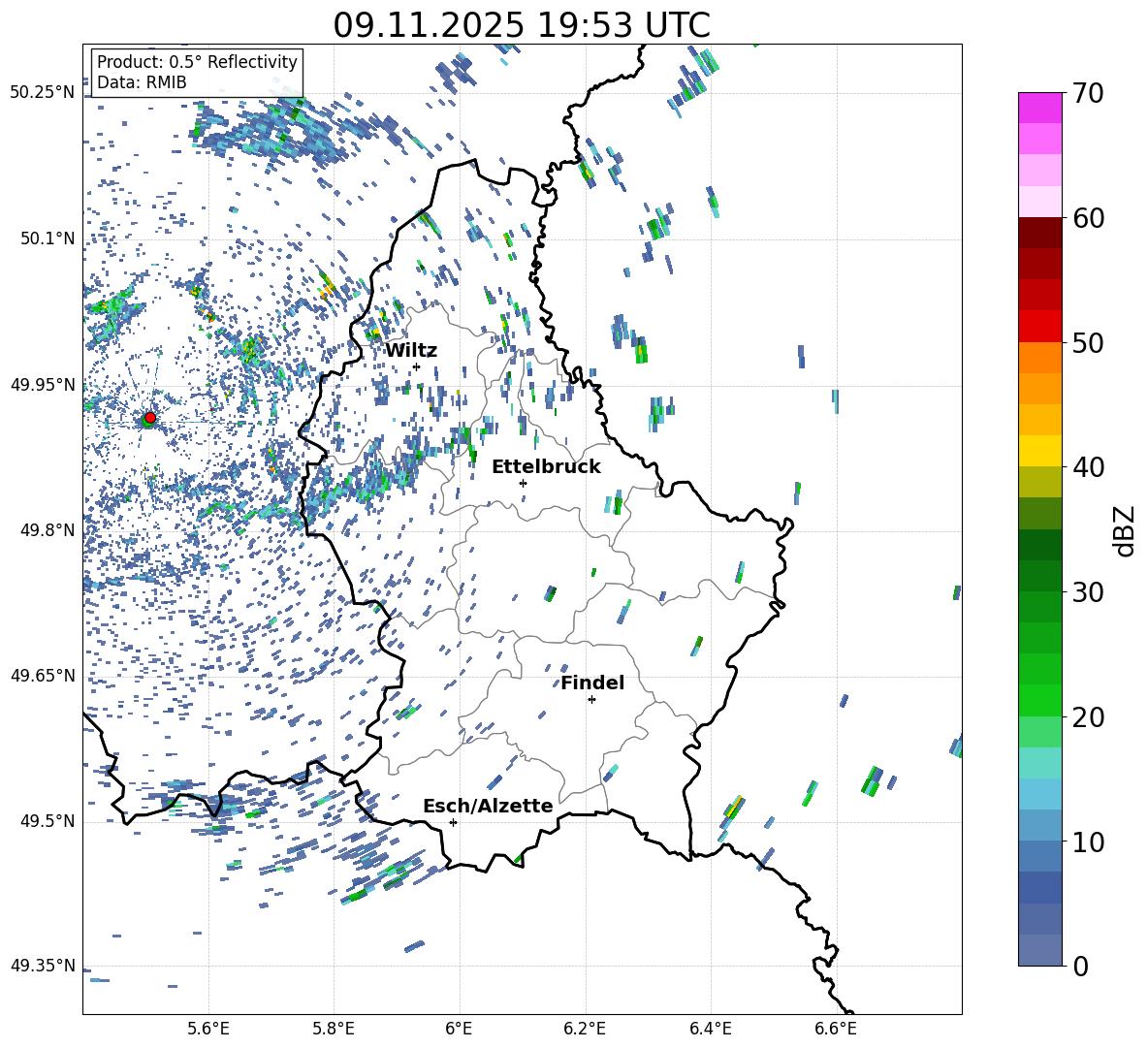Click the dBZ colorbar axis label
1148x1048 pixels.
1125,530
